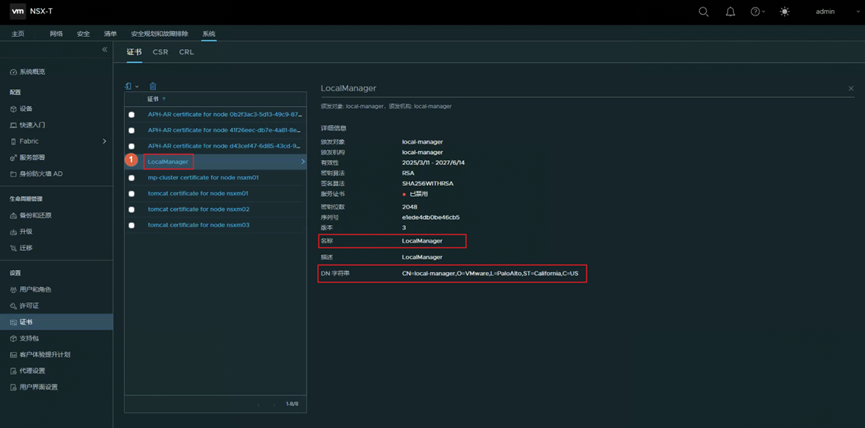Open APH-AR certificate for node d43cef47 link
The height and width of the screenshot is (428, 865).
[x=224, y=146]
